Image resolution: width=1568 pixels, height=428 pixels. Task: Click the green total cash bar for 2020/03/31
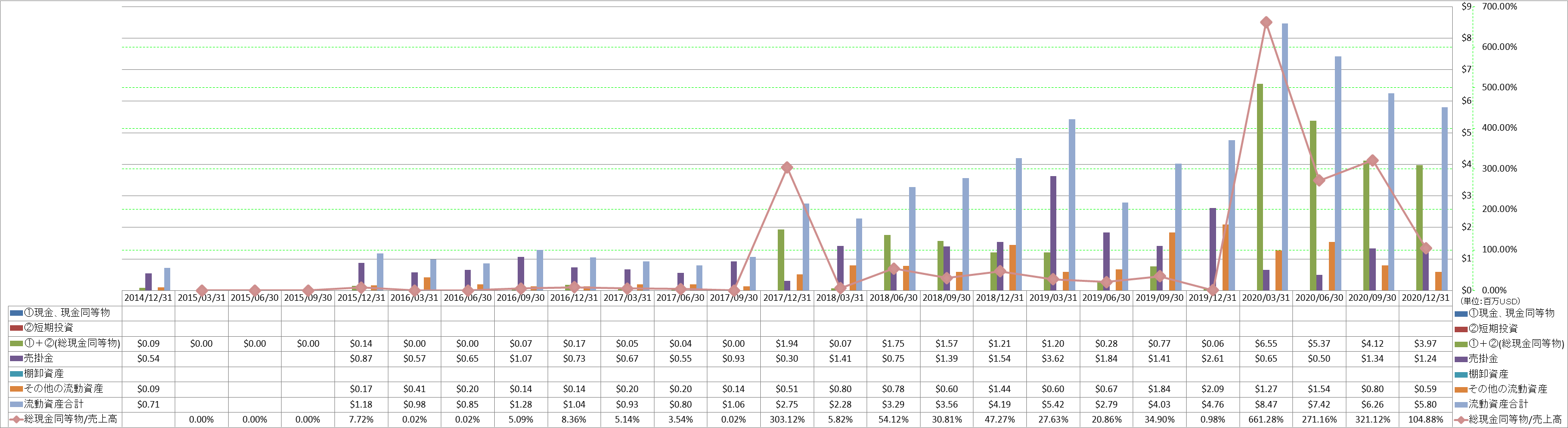[x=1260, y=187]
